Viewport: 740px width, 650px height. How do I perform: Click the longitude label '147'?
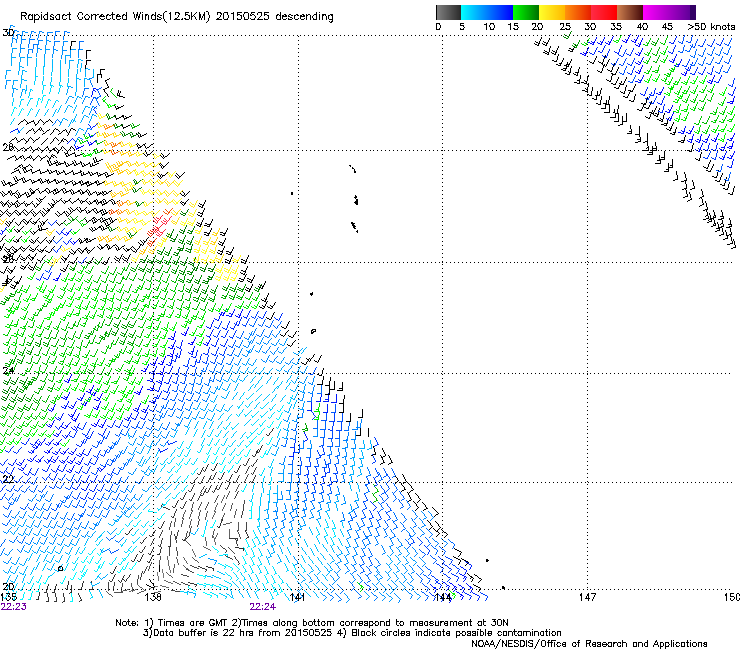587,597
